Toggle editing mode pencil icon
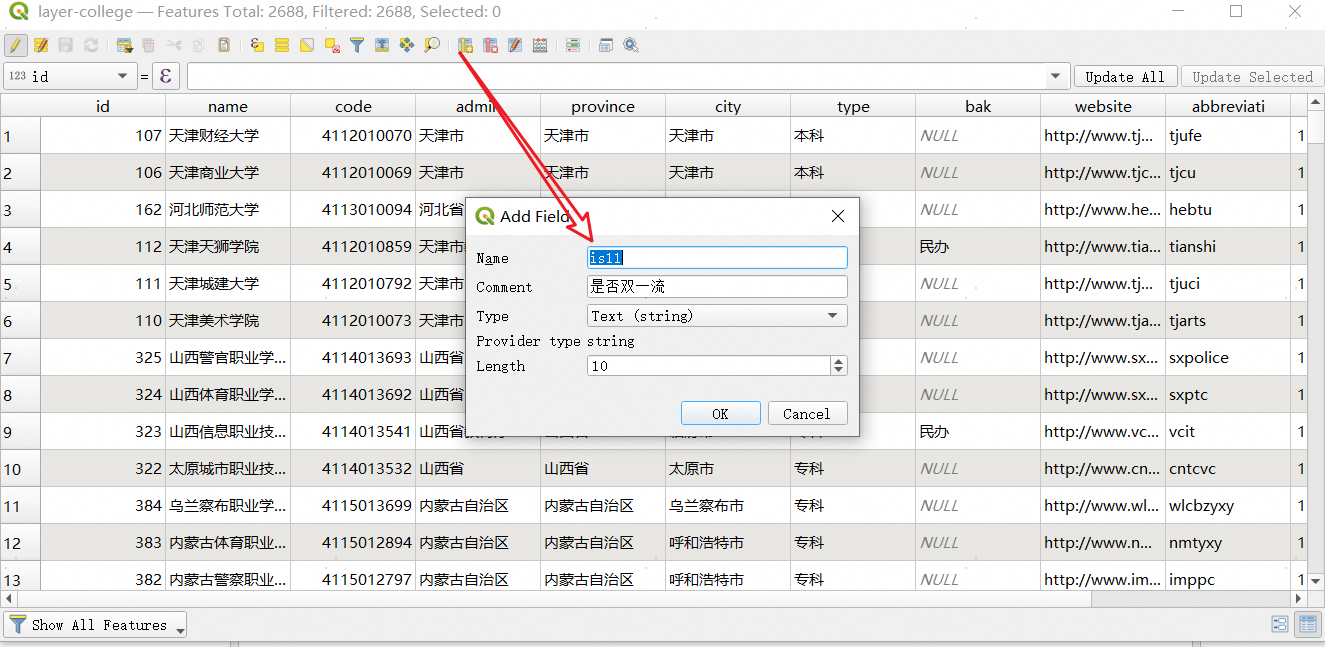 [16, 45]
